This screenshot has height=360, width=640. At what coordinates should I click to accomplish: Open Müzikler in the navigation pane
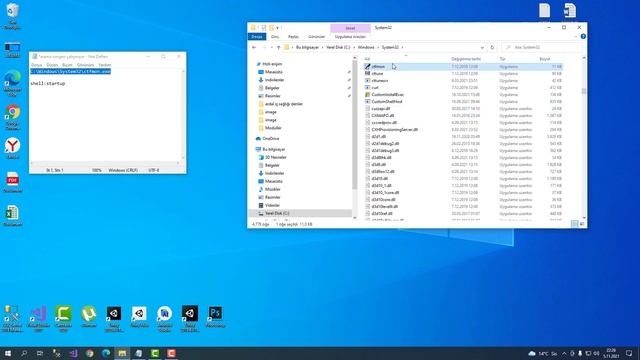(x=273, y=189)
